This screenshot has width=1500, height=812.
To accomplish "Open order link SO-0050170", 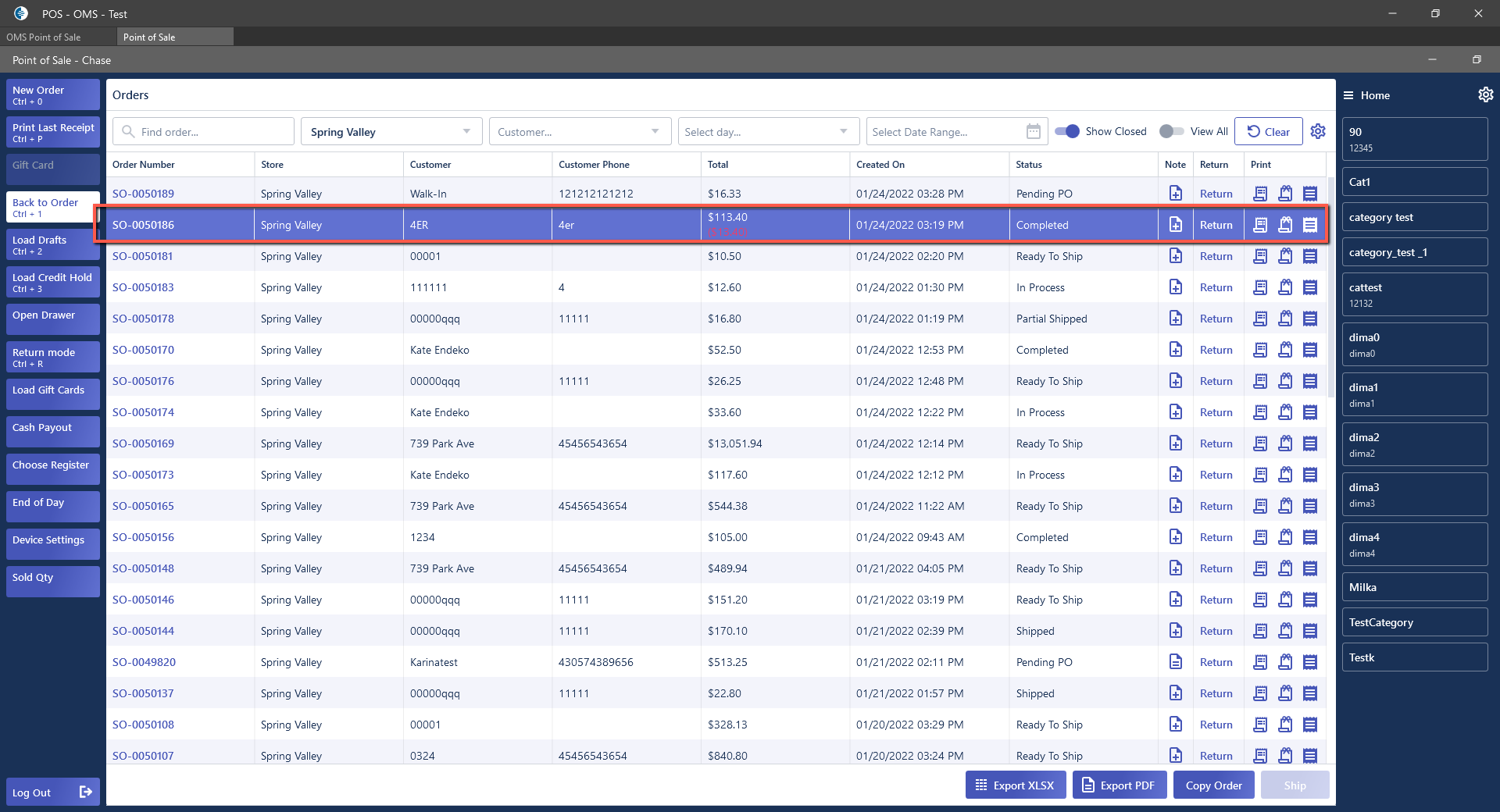I will (x=143, y=350).
